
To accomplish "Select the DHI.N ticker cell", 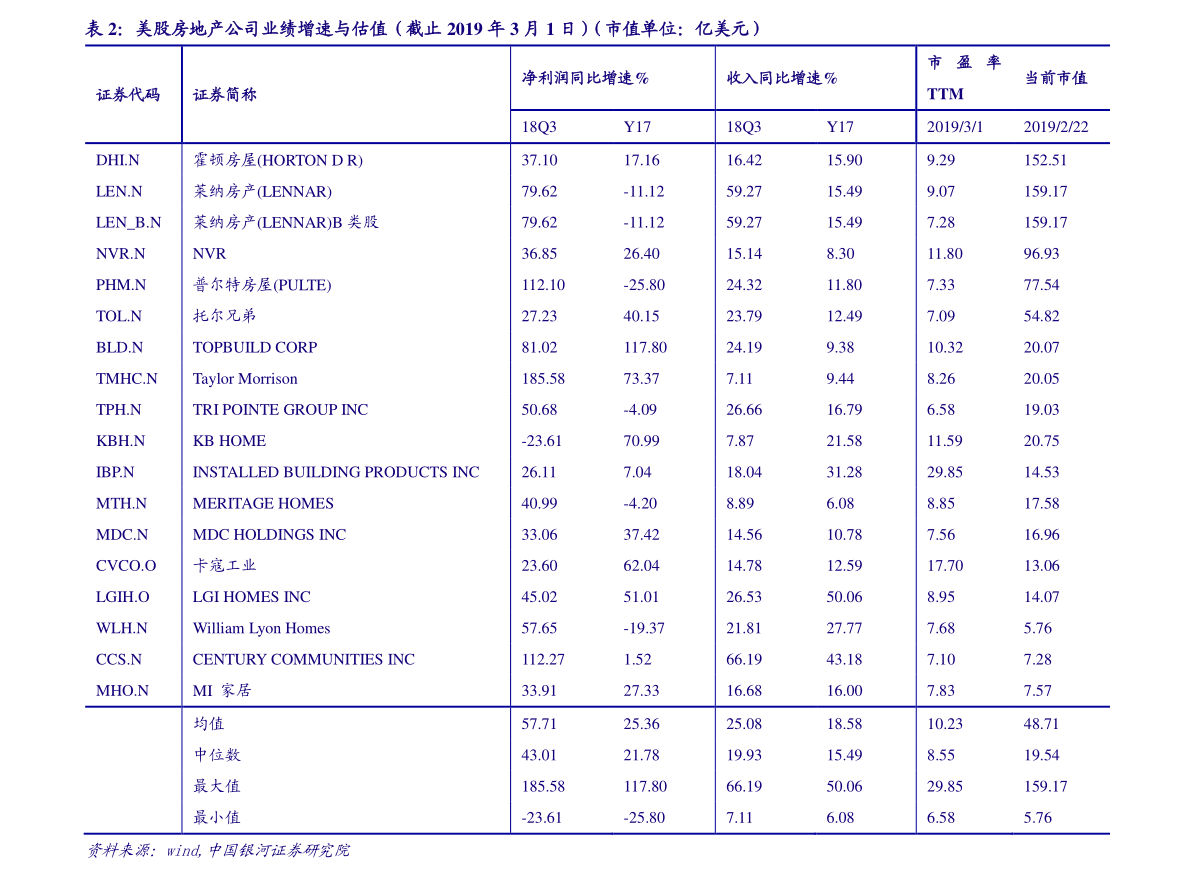I will 118,160.
